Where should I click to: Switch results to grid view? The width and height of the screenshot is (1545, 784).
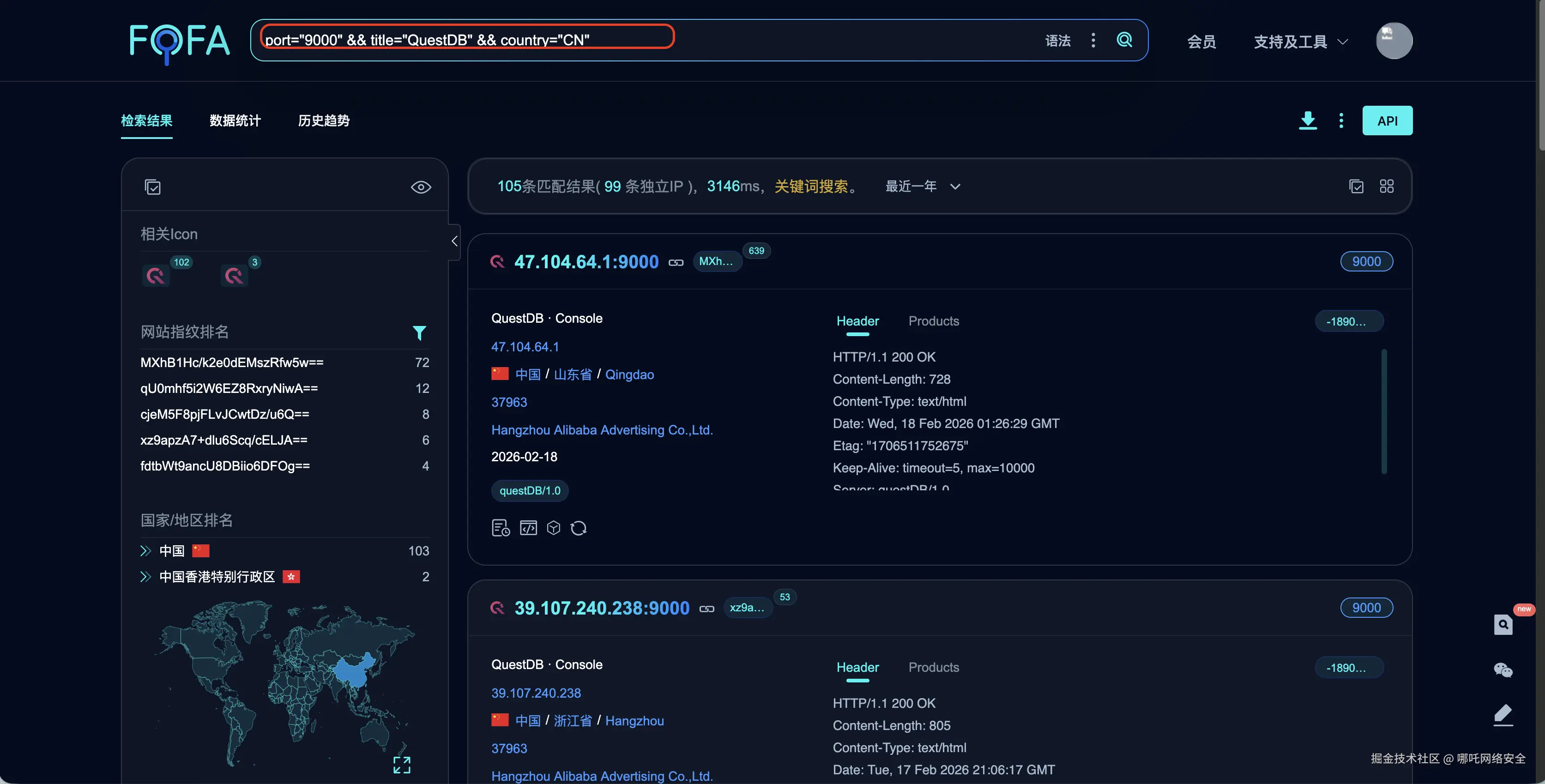tap(1386, 186)
